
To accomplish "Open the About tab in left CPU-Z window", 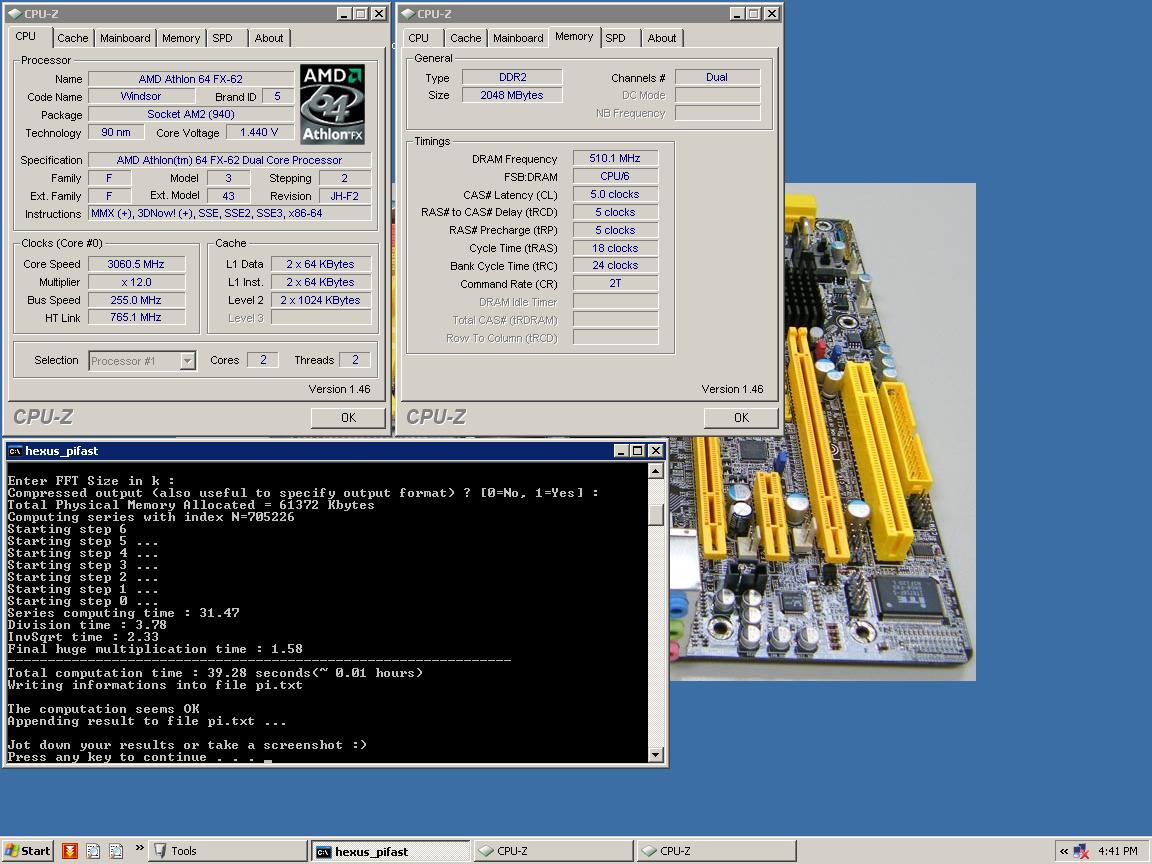I will coord(269,38).
